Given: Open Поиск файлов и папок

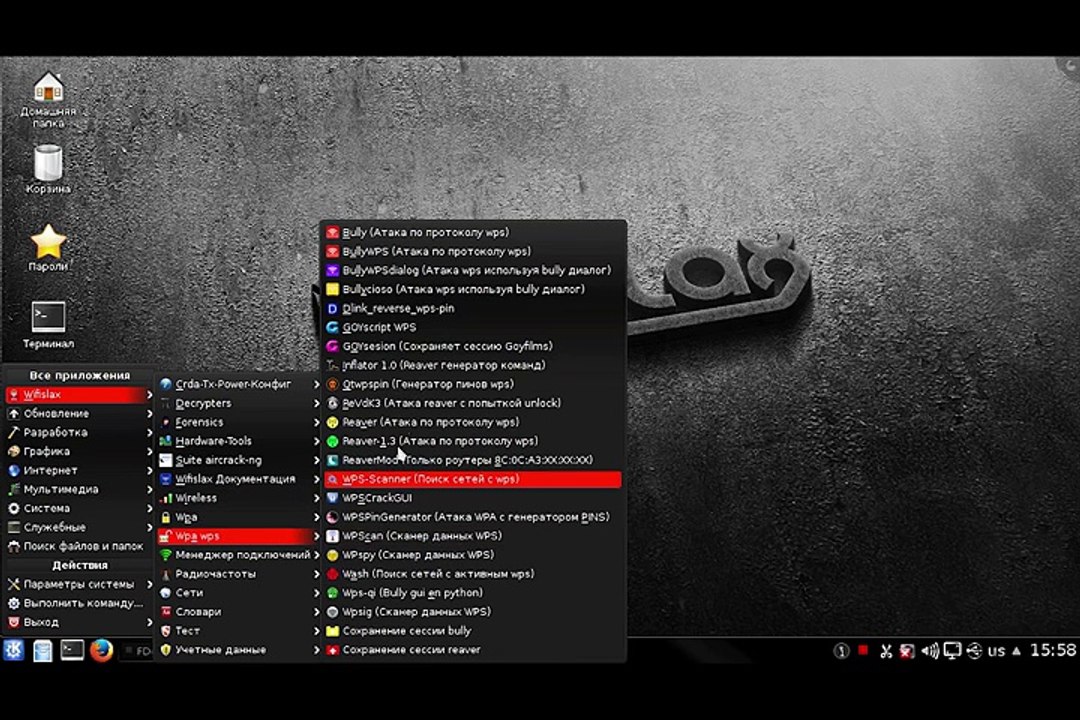Looking at the screenshot, I should [79, 546].
